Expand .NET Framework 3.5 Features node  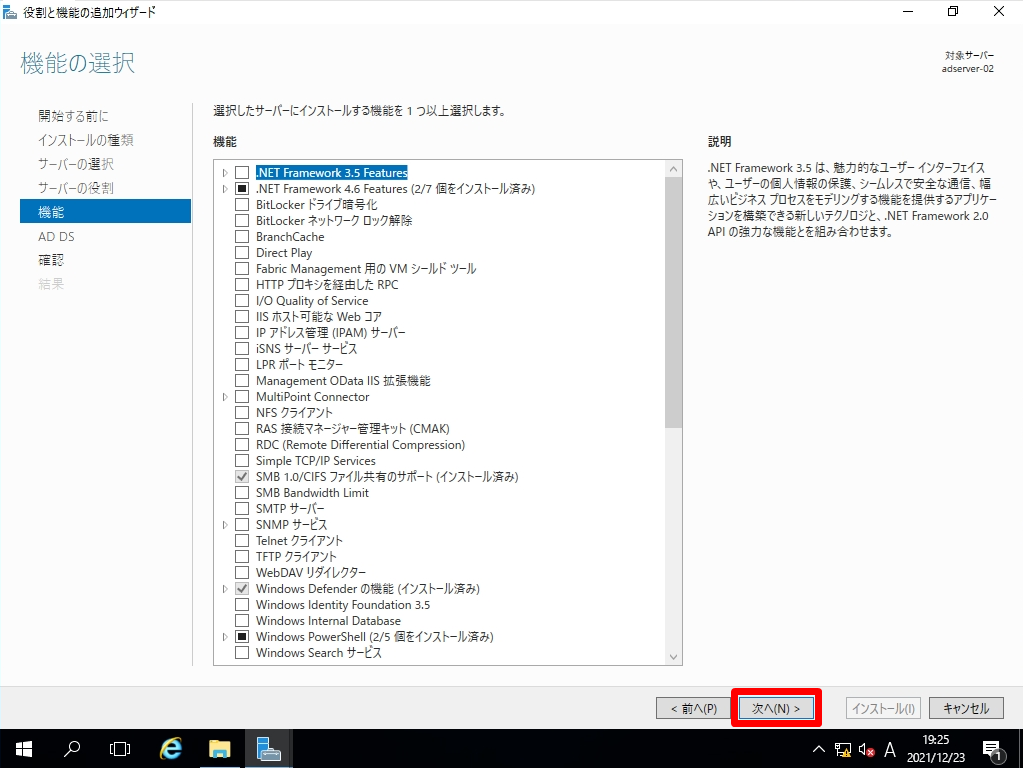(x=225, y=173)
